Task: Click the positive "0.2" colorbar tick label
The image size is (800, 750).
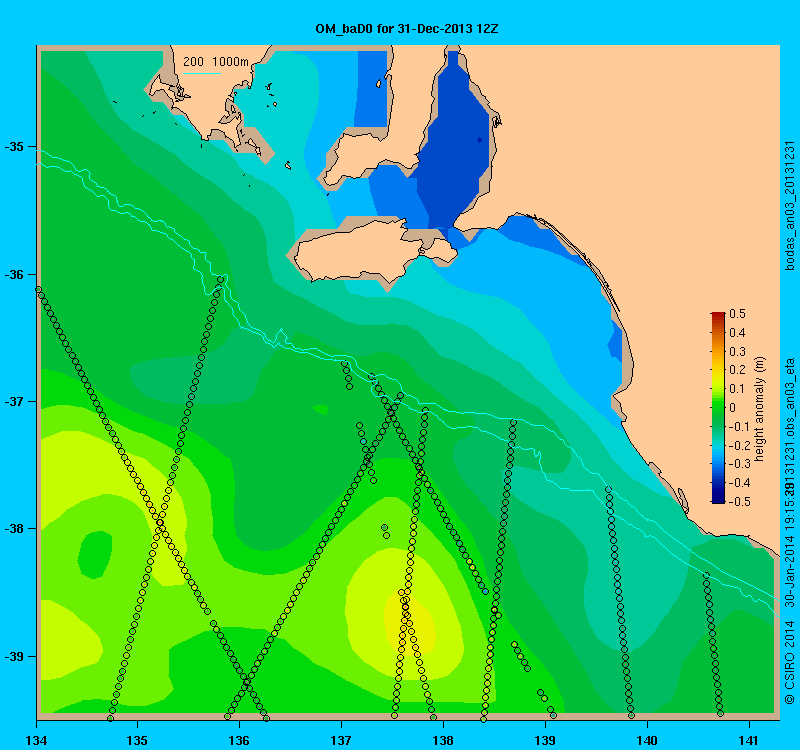Action: coord(737,370)
